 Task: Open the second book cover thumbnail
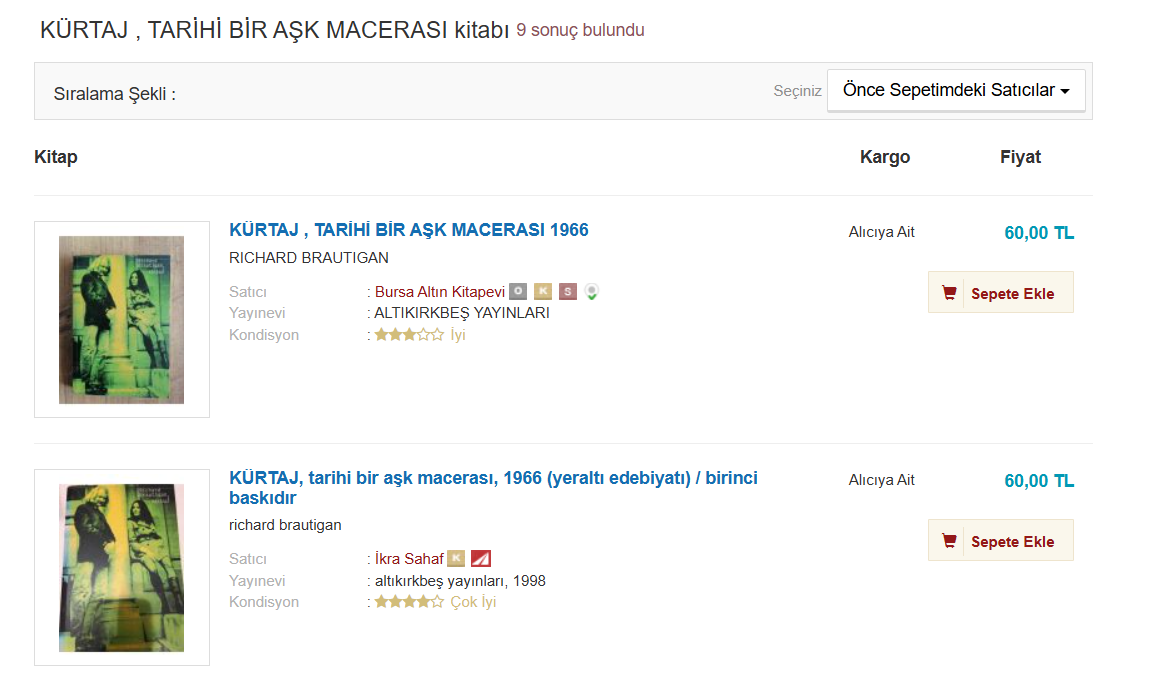[121, 567]
